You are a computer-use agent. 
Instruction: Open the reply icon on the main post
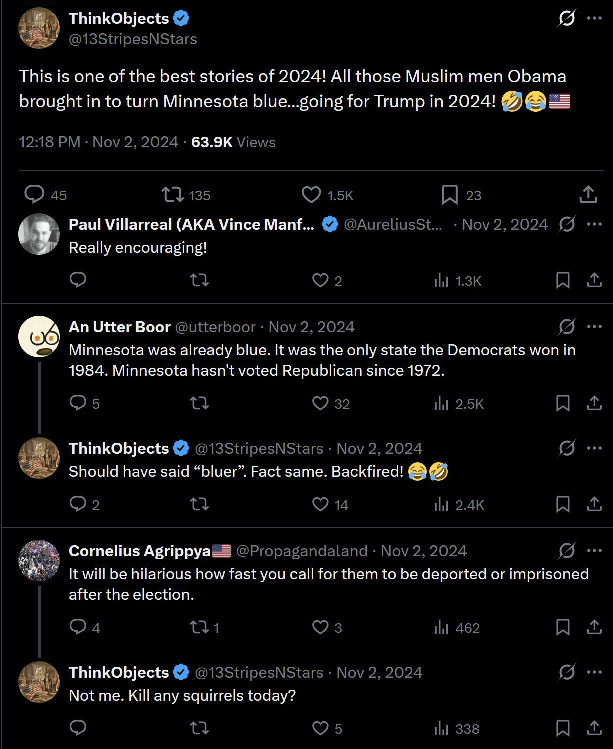[x=34, y=195]
